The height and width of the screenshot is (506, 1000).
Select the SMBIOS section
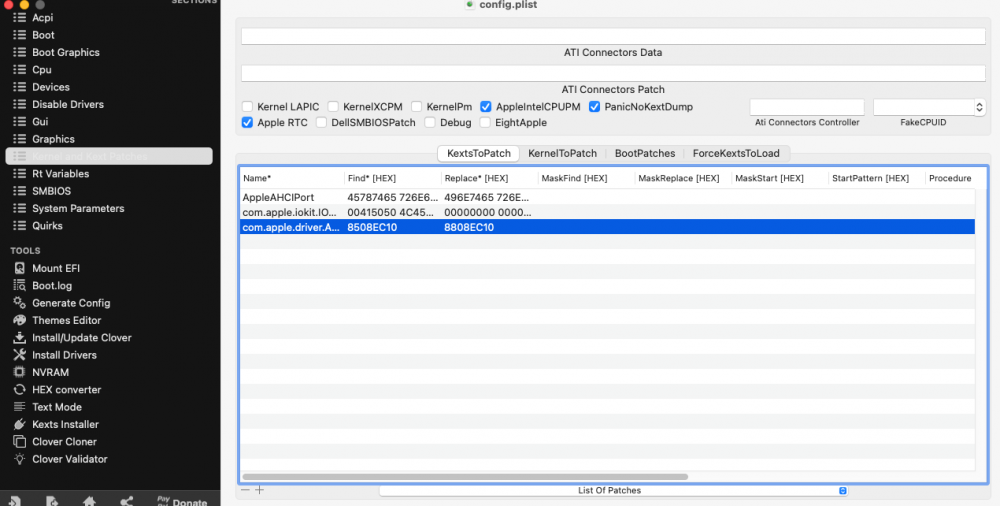click(52, 191)
